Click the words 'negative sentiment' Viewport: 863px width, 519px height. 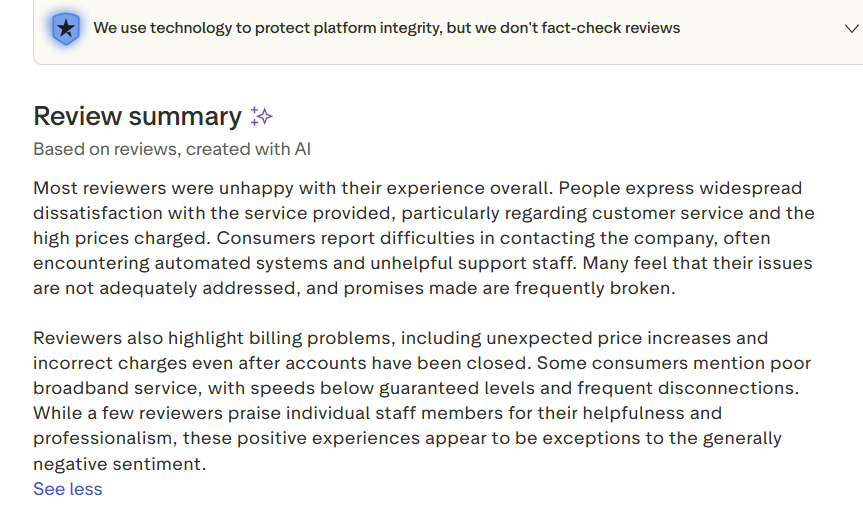point(118,463)
